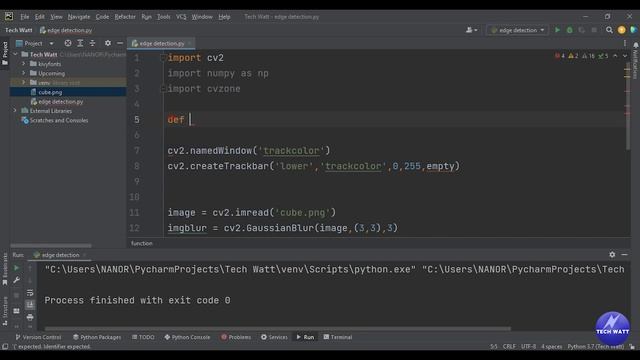Toggle Run tool window button
Image resolution: width=640 pixels, height=360 pixels.
point(305,337)
